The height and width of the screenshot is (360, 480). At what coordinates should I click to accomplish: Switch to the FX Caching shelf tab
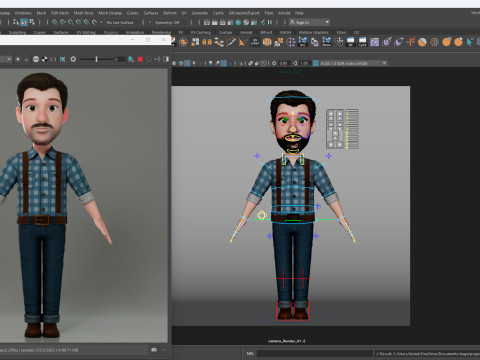click(201, 33)
